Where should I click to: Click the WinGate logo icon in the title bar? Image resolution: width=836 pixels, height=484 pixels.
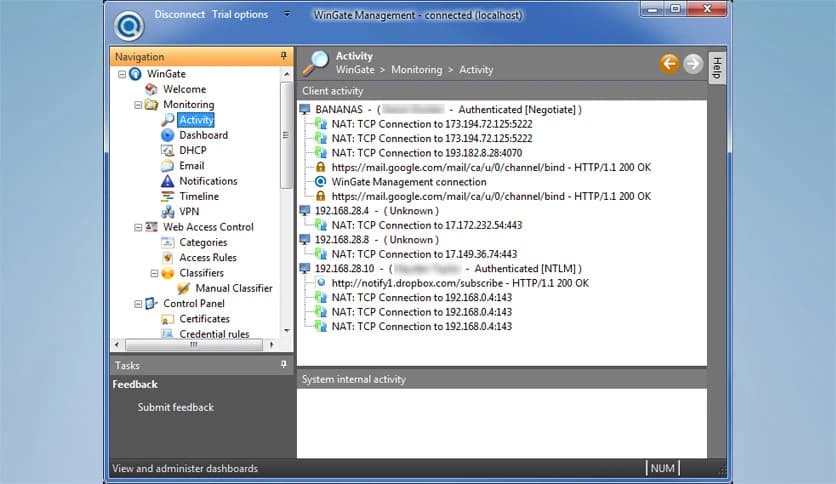point(128,25)
